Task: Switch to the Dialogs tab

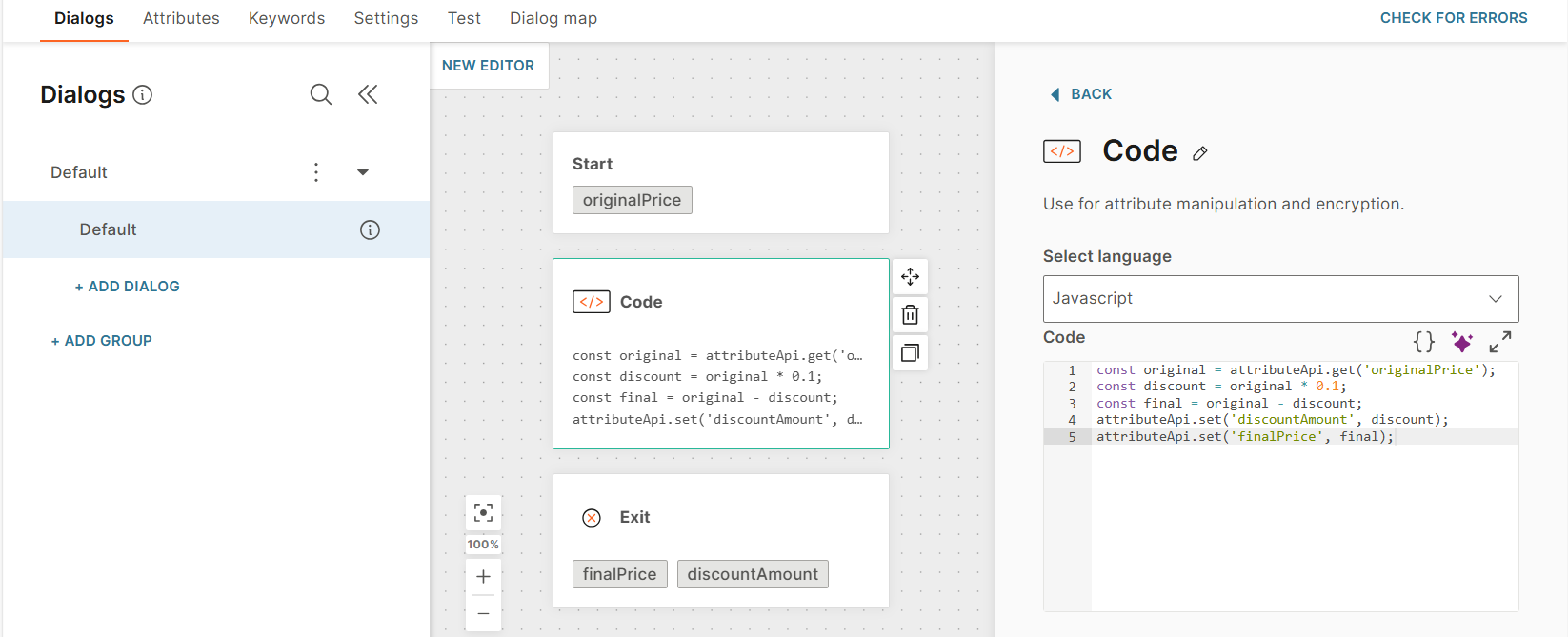Action: 84,19
